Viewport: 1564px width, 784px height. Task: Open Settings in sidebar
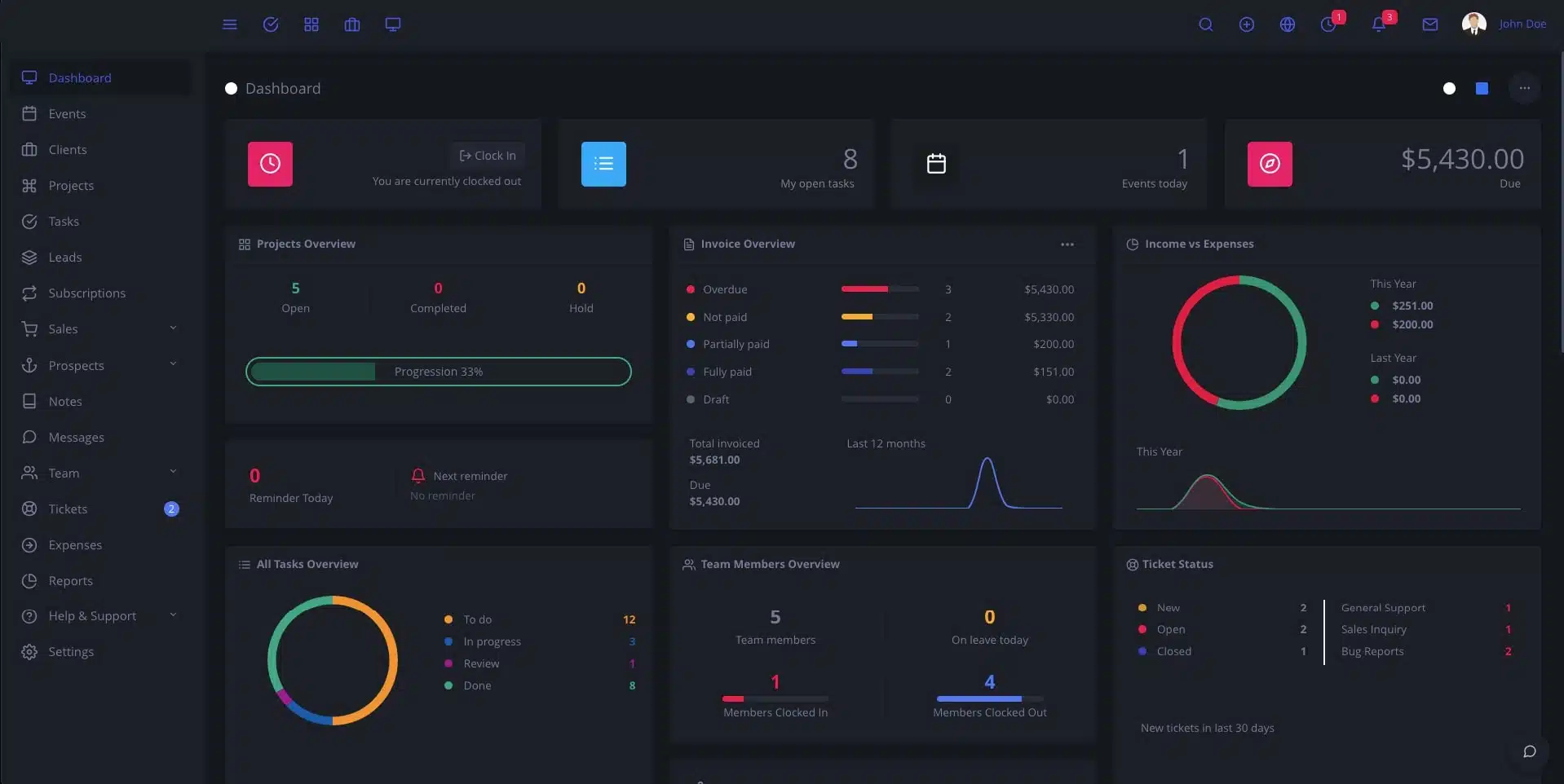click(x=101, y=651)
